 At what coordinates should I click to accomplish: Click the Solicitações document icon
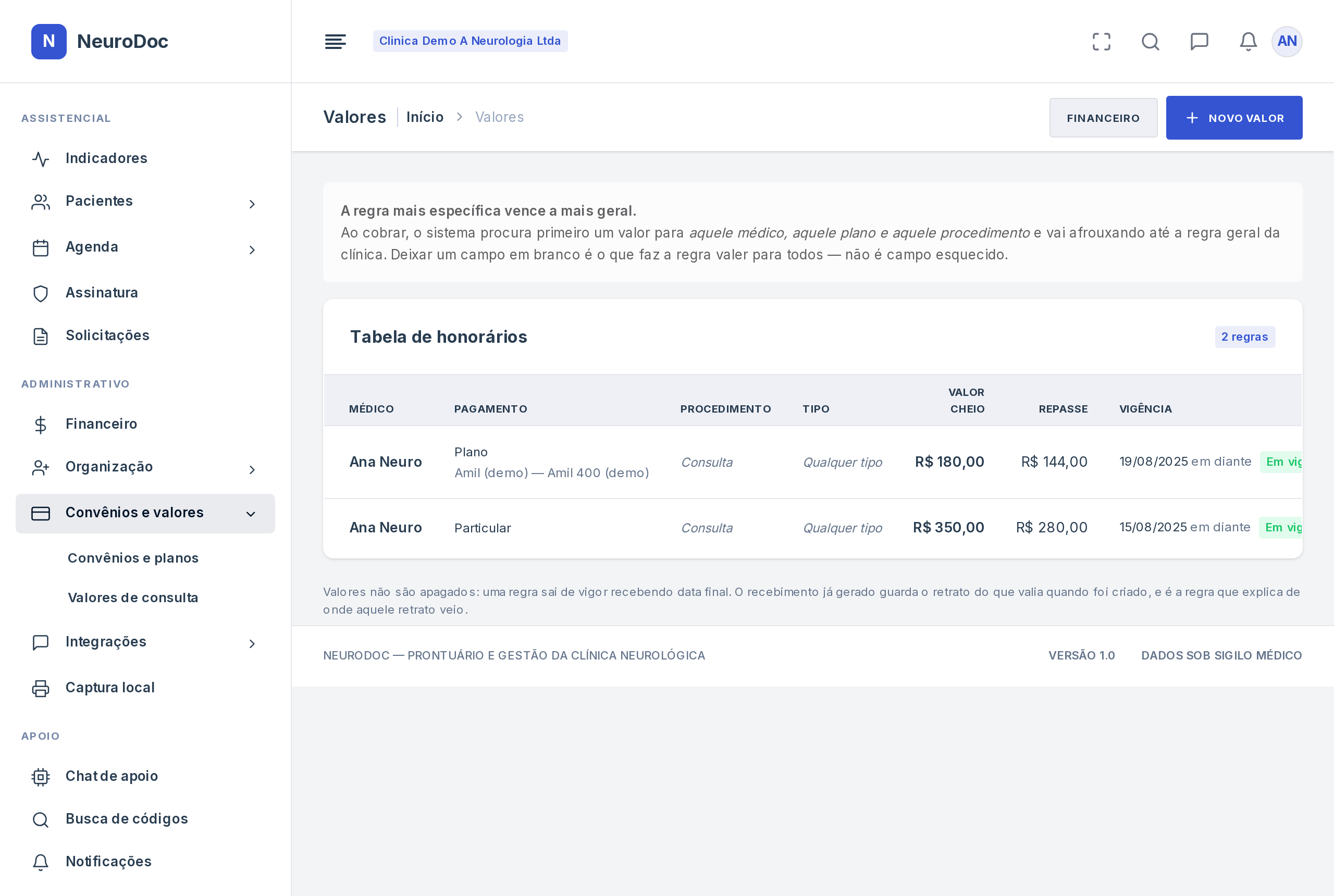click(x=41, y=336)
